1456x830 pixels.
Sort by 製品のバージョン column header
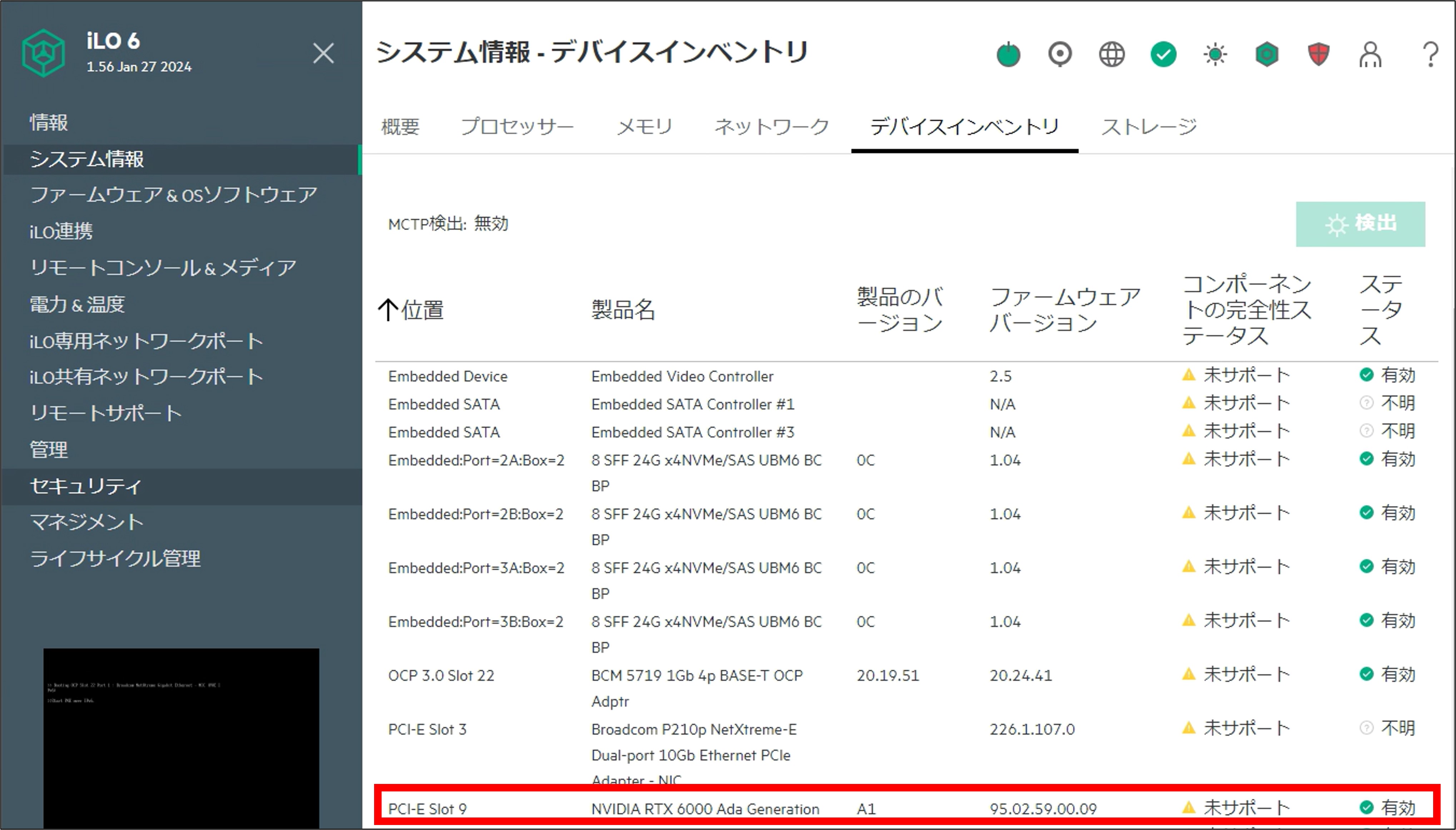(x=899, y=310)
